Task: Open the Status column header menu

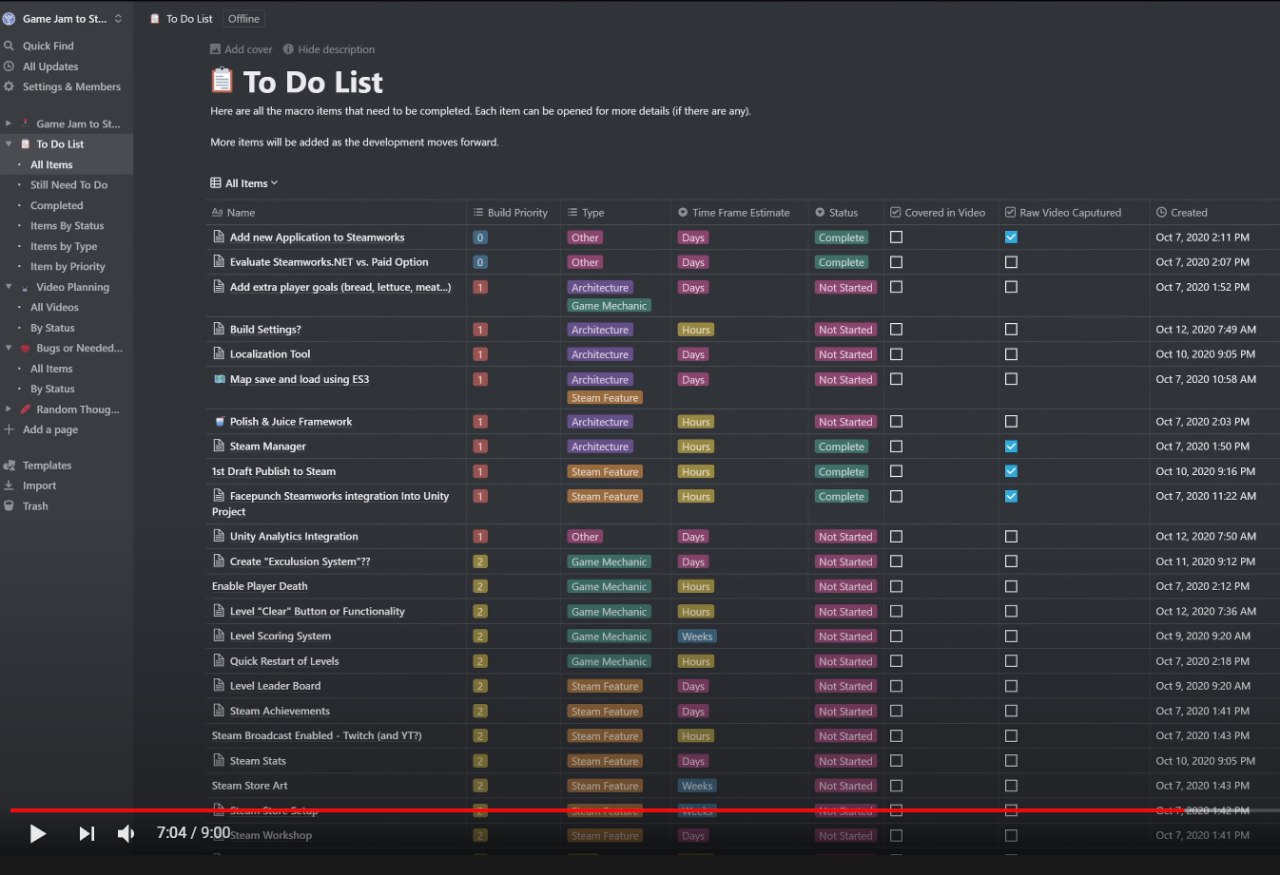Action: click(845, 212)
